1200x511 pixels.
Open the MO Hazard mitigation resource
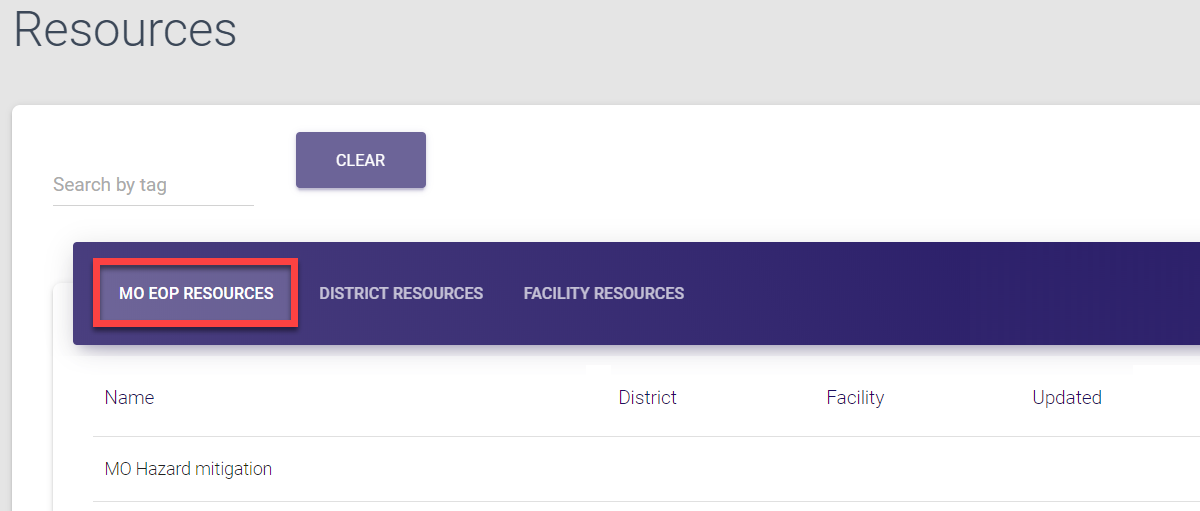tap(188, 468)
